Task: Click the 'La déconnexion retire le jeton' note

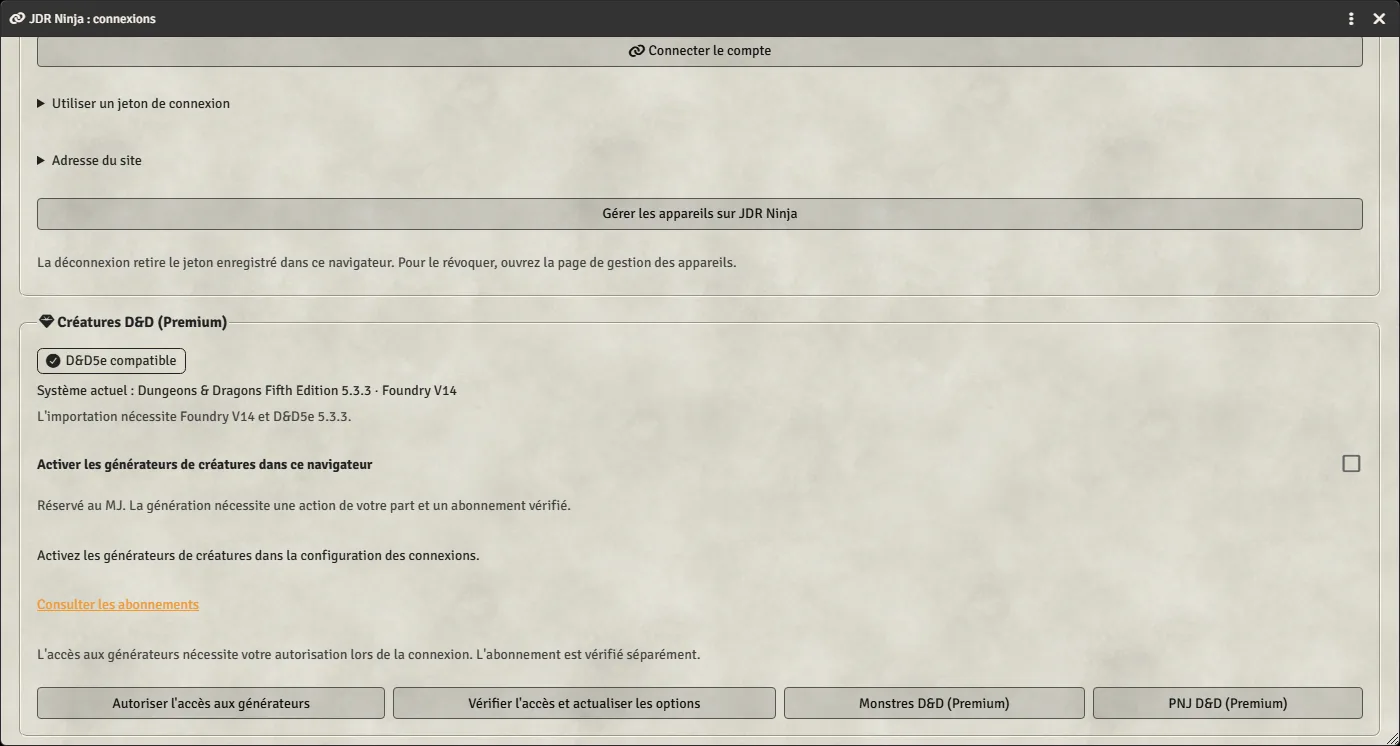Action: (387, 263)
